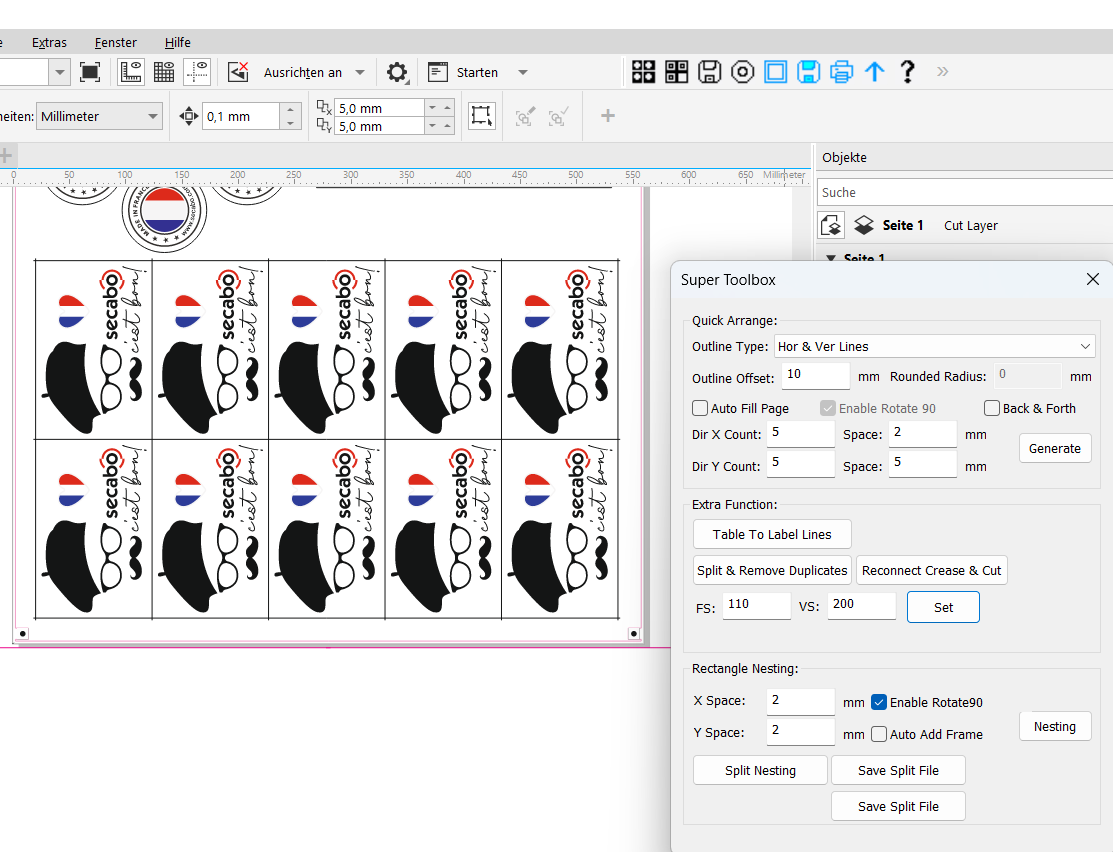Click the blue printer icon

click(x=842, y=72)
